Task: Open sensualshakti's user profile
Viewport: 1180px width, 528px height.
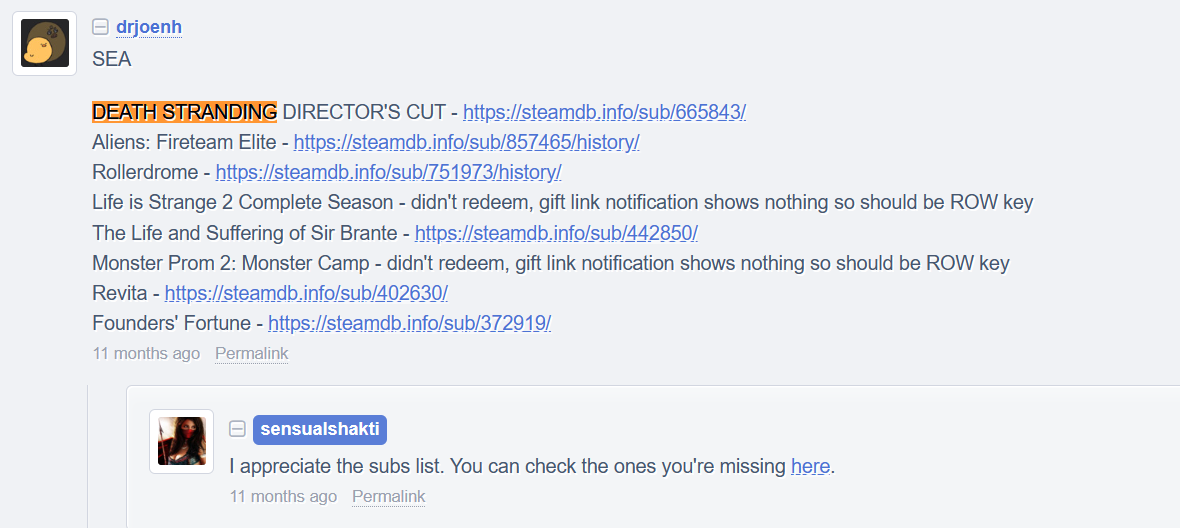Action: pos(319,429)
